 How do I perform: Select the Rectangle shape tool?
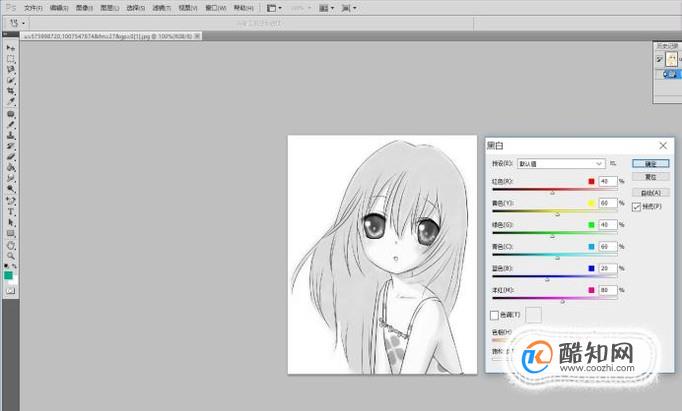[10, 234]
